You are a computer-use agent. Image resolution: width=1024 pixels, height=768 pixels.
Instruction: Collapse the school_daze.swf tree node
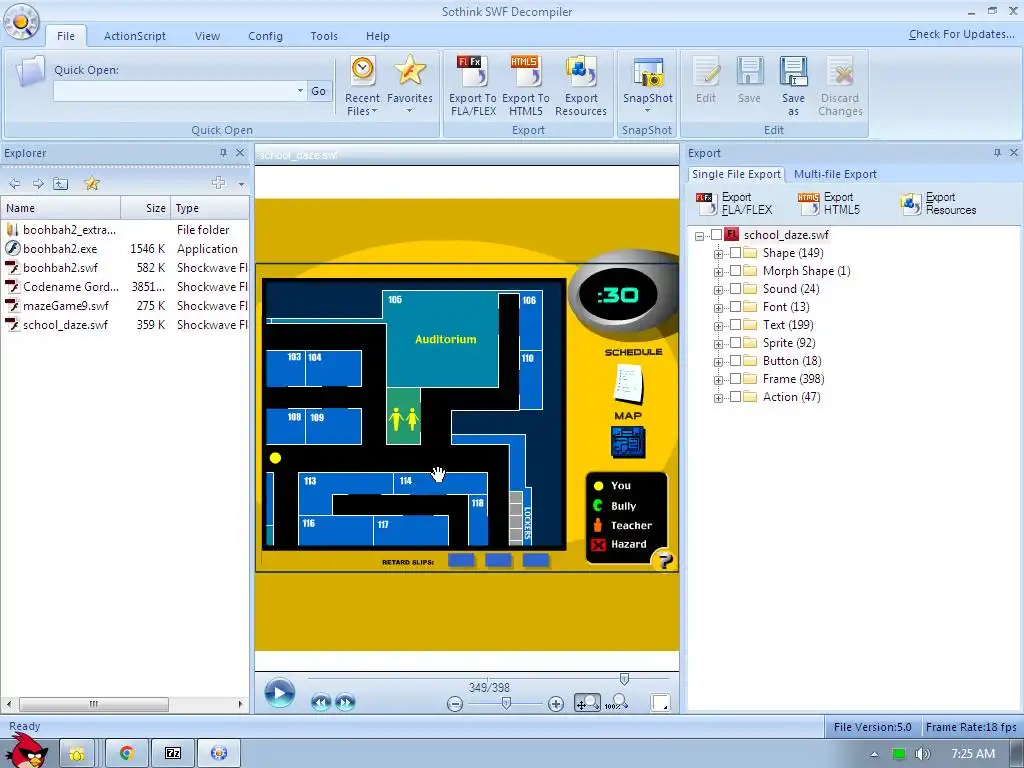coord(699,236)
